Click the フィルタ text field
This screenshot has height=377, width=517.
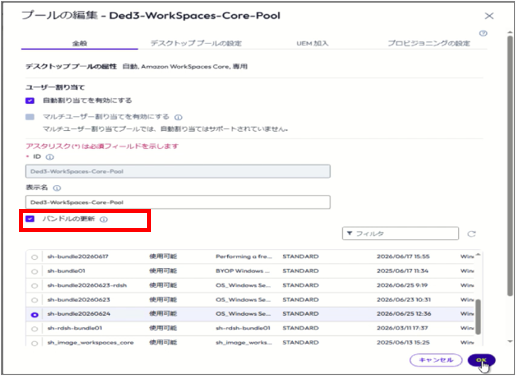point(400,233)
